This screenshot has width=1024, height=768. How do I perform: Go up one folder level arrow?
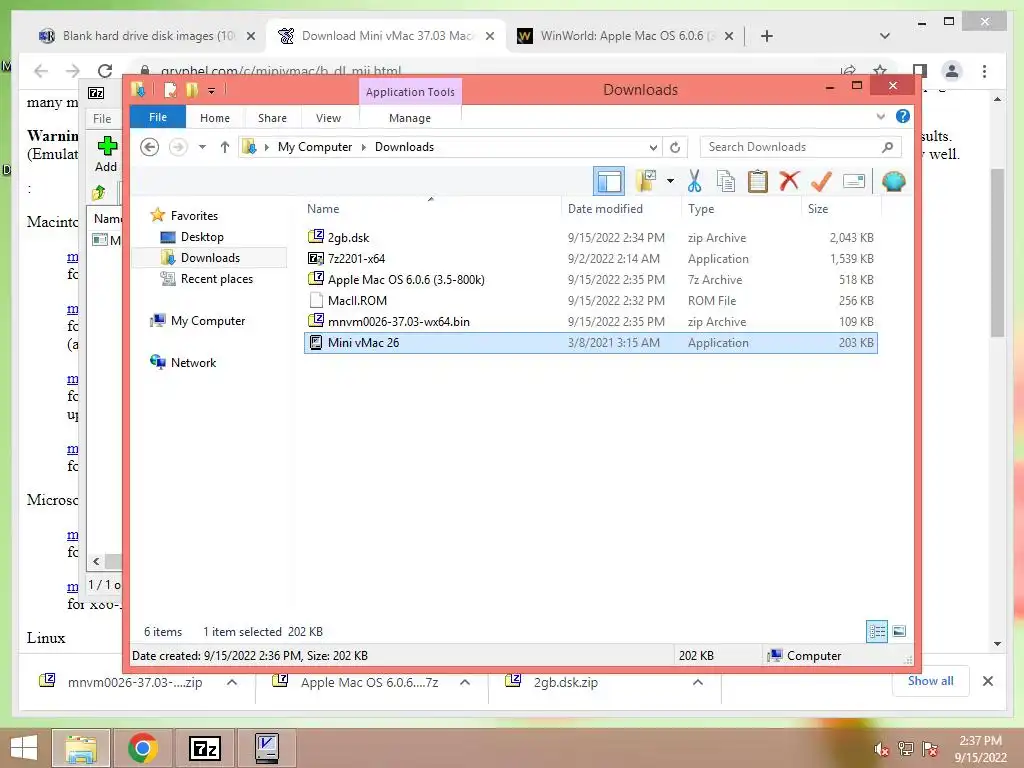coord(225,147)
